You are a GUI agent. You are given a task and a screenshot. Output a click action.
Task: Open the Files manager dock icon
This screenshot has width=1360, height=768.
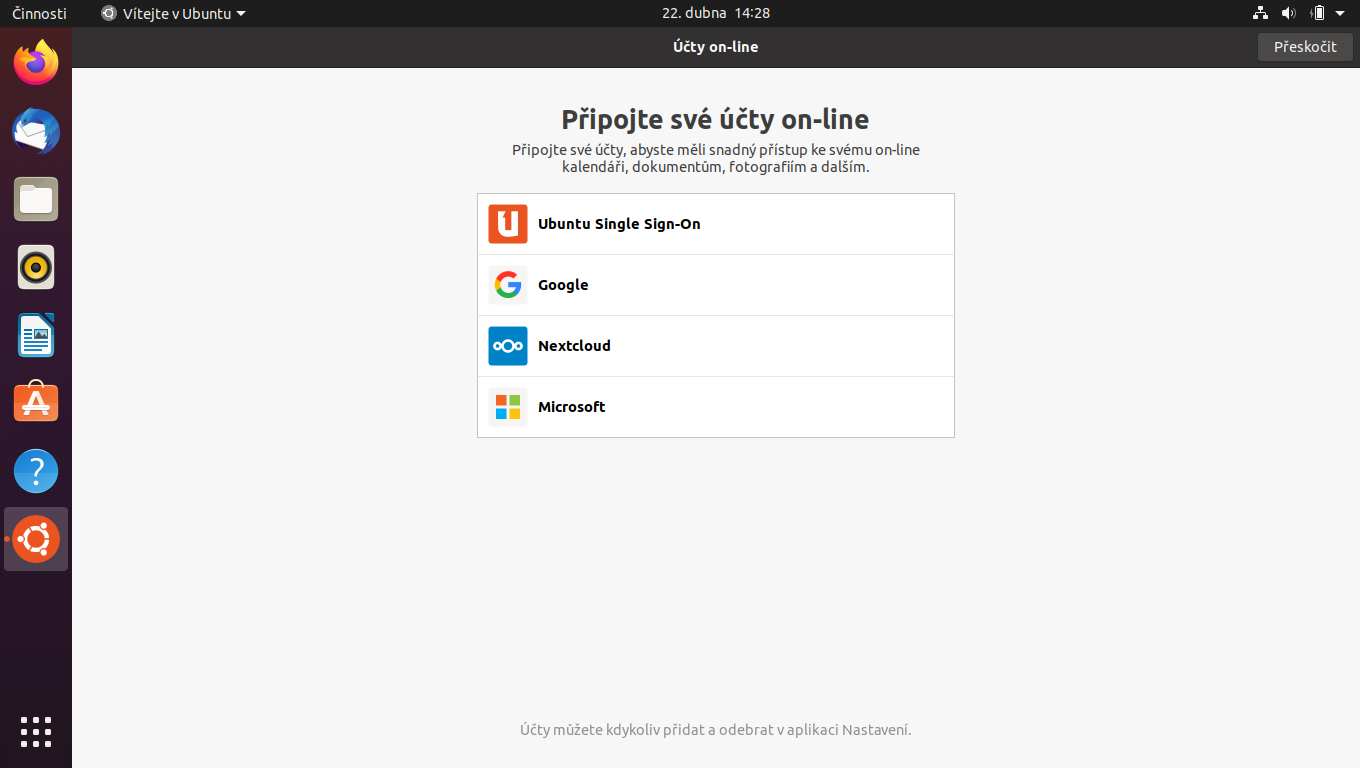pyautogui.click(x=36, y=199)
